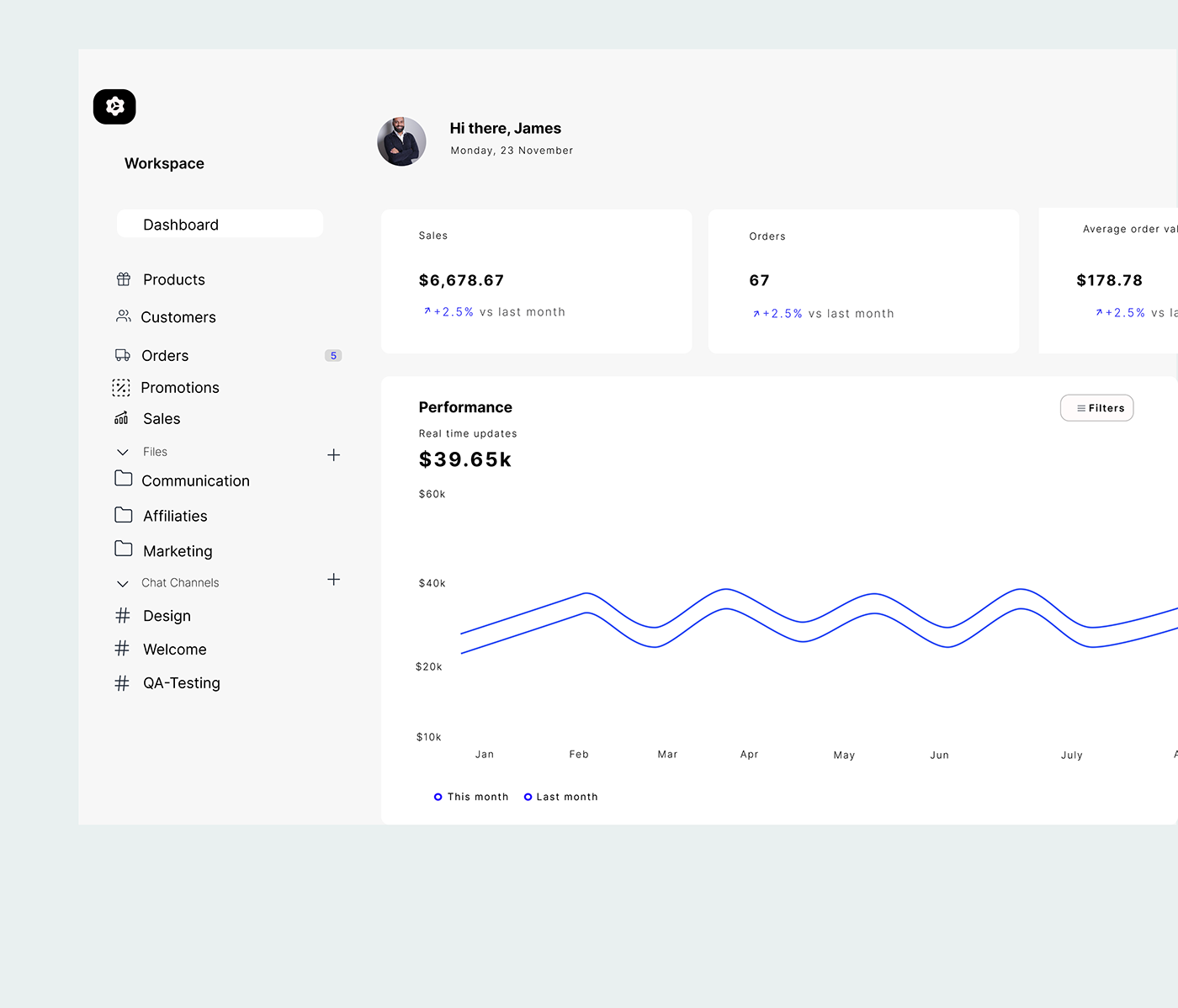
Task: Click the hash icon beside Design channel
Action: [x=123, y=616]
